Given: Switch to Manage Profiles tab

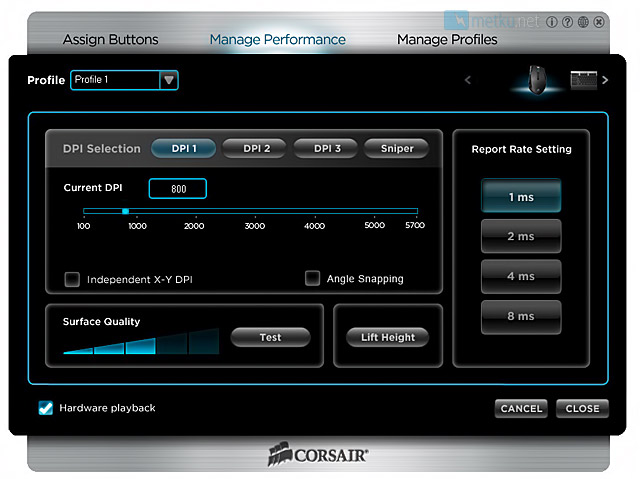Looking at the screenshot, I should click(x=447, y=40).
